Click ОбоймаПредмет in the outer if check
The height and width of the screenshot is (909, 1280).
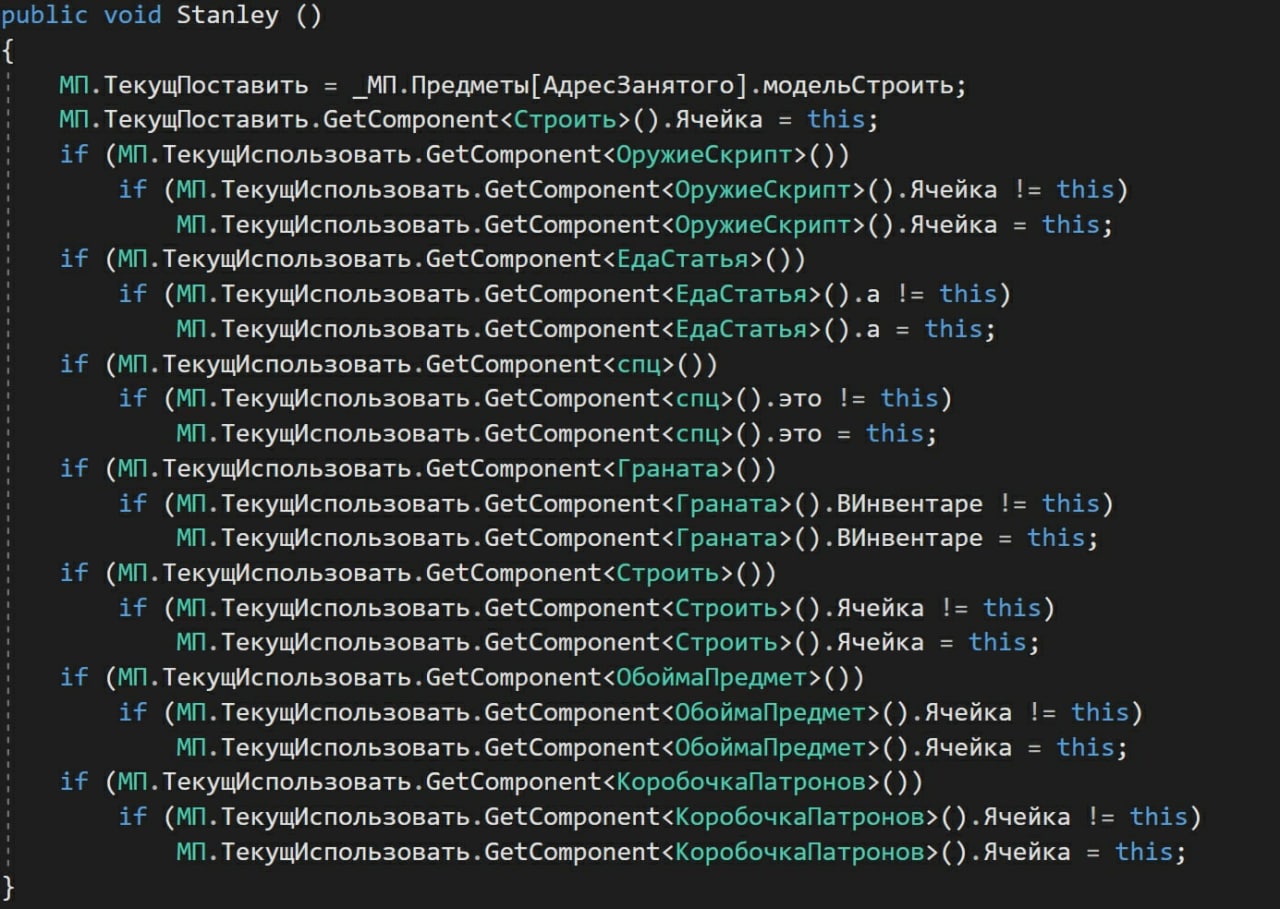click(711, 677)
